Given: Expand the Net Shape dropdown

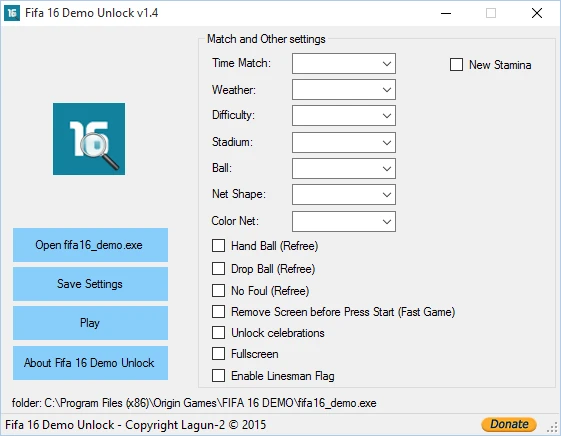Looking at the screenshot, I should point(344,195).
